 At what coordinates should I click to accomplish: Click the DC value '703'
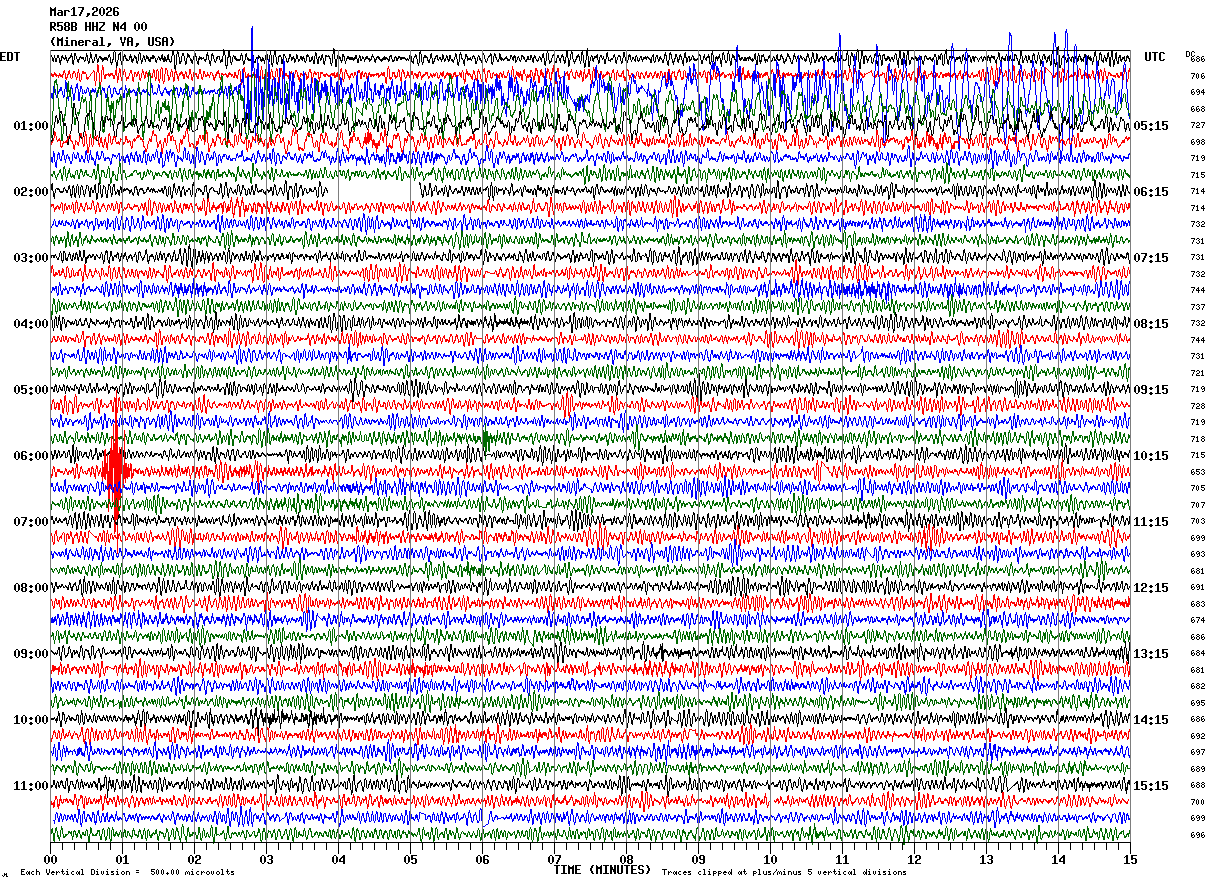1197,521
